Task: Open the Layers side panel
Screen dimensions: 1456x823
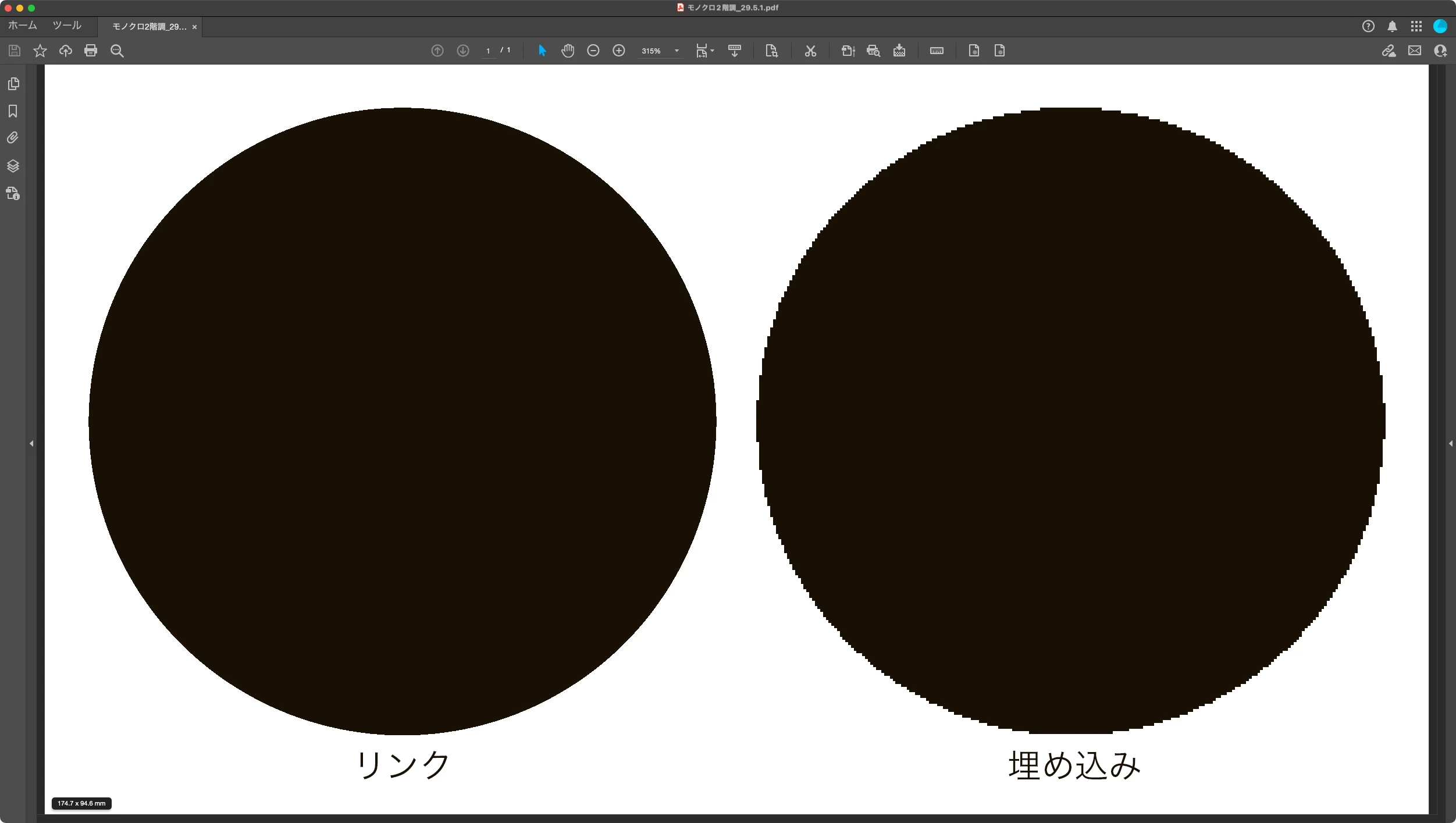Action: coord(13,166)
